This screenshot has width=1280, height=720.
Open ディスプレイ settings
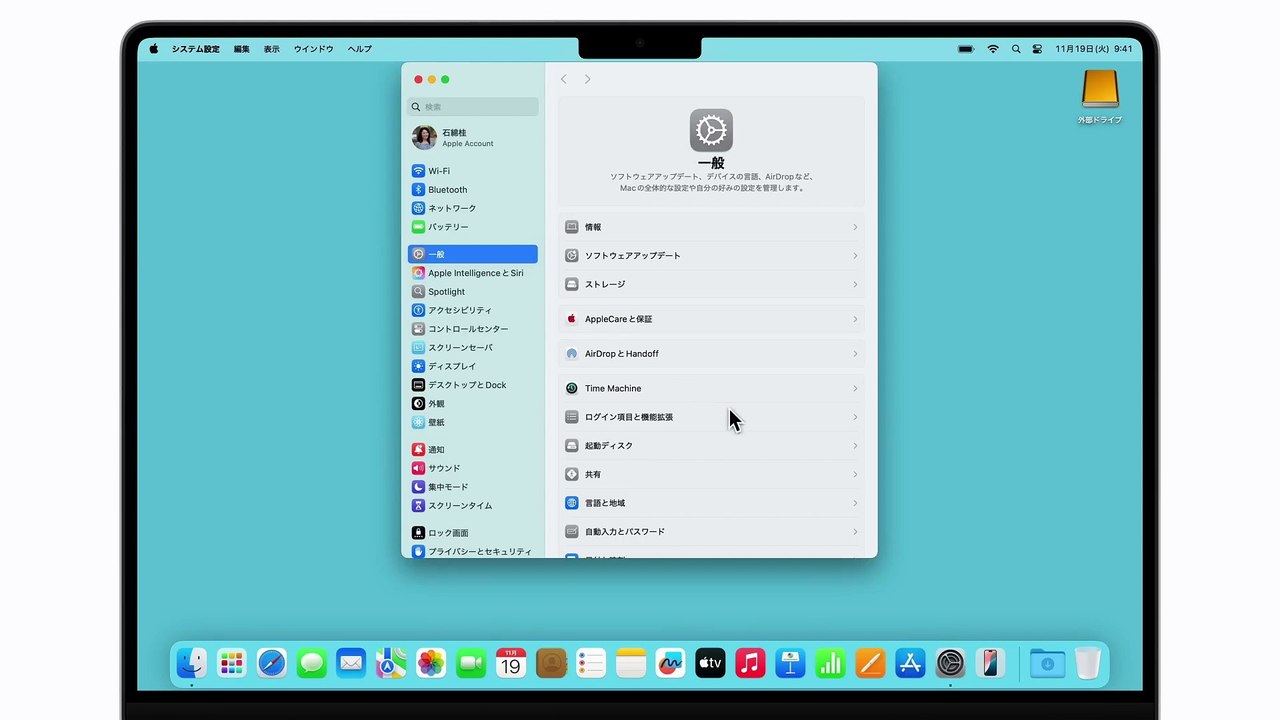(x=472, y=366)
